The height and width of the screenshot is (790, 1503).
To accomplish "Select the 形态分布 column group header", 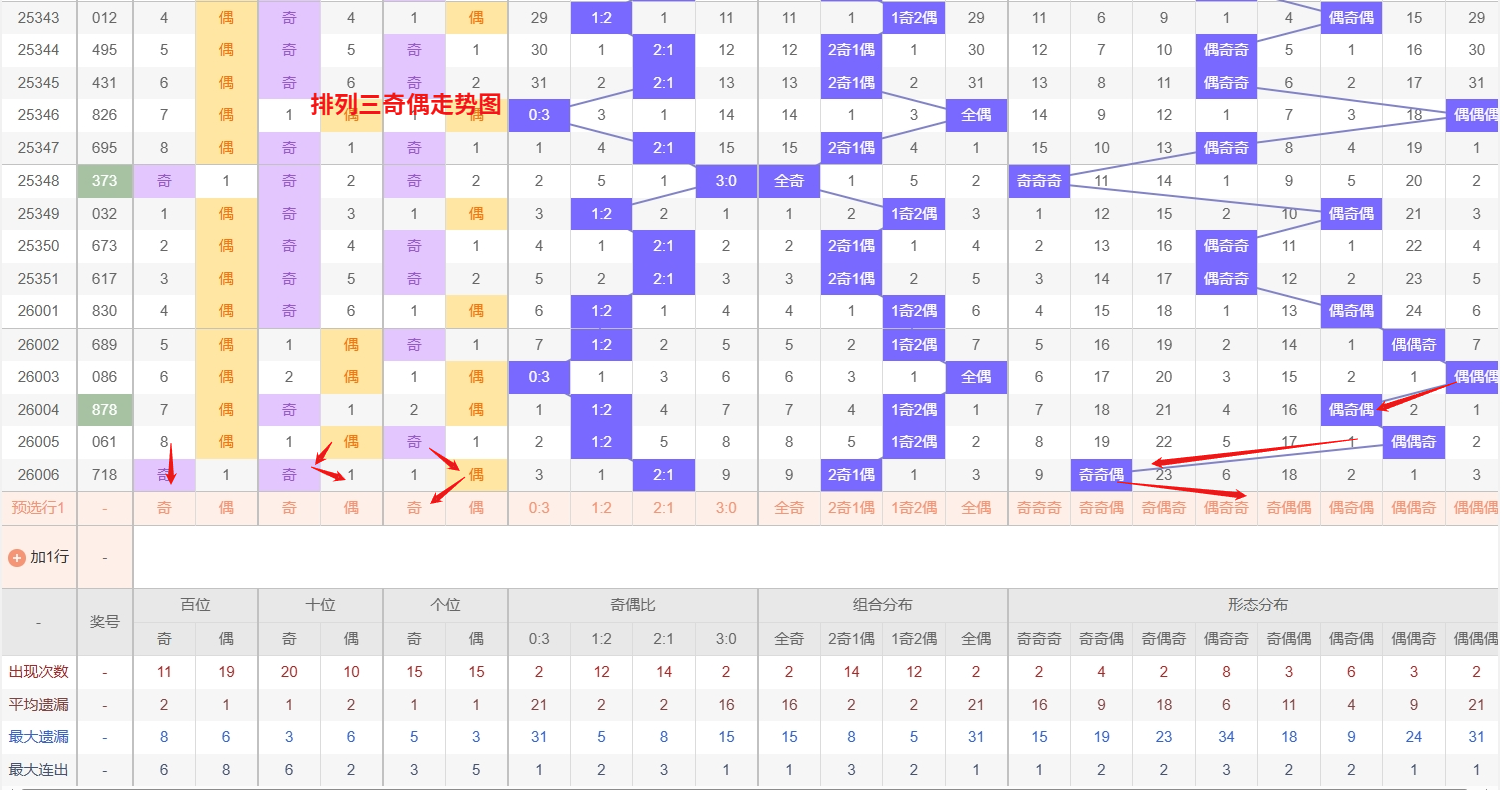I will [x=1257, y=605].
